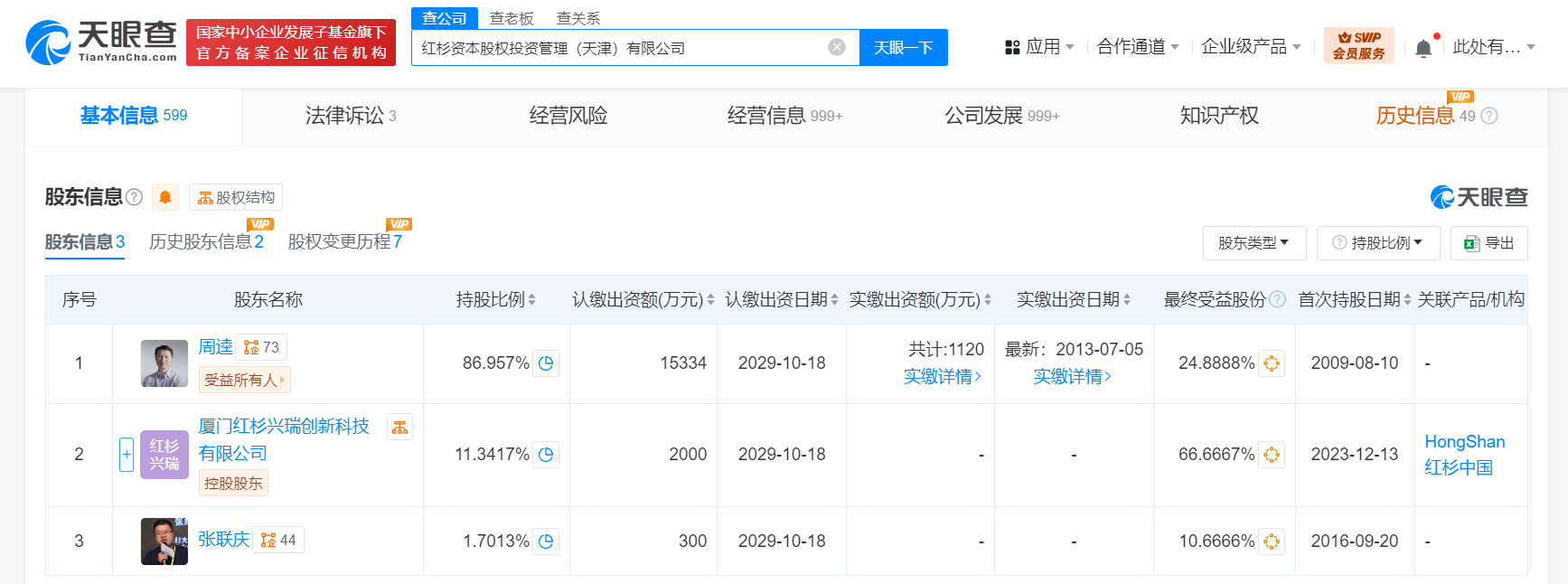Select the 查老板 search tab
Image resolution: width=1568 pixels, height=584 pixels.
[512, 18]
